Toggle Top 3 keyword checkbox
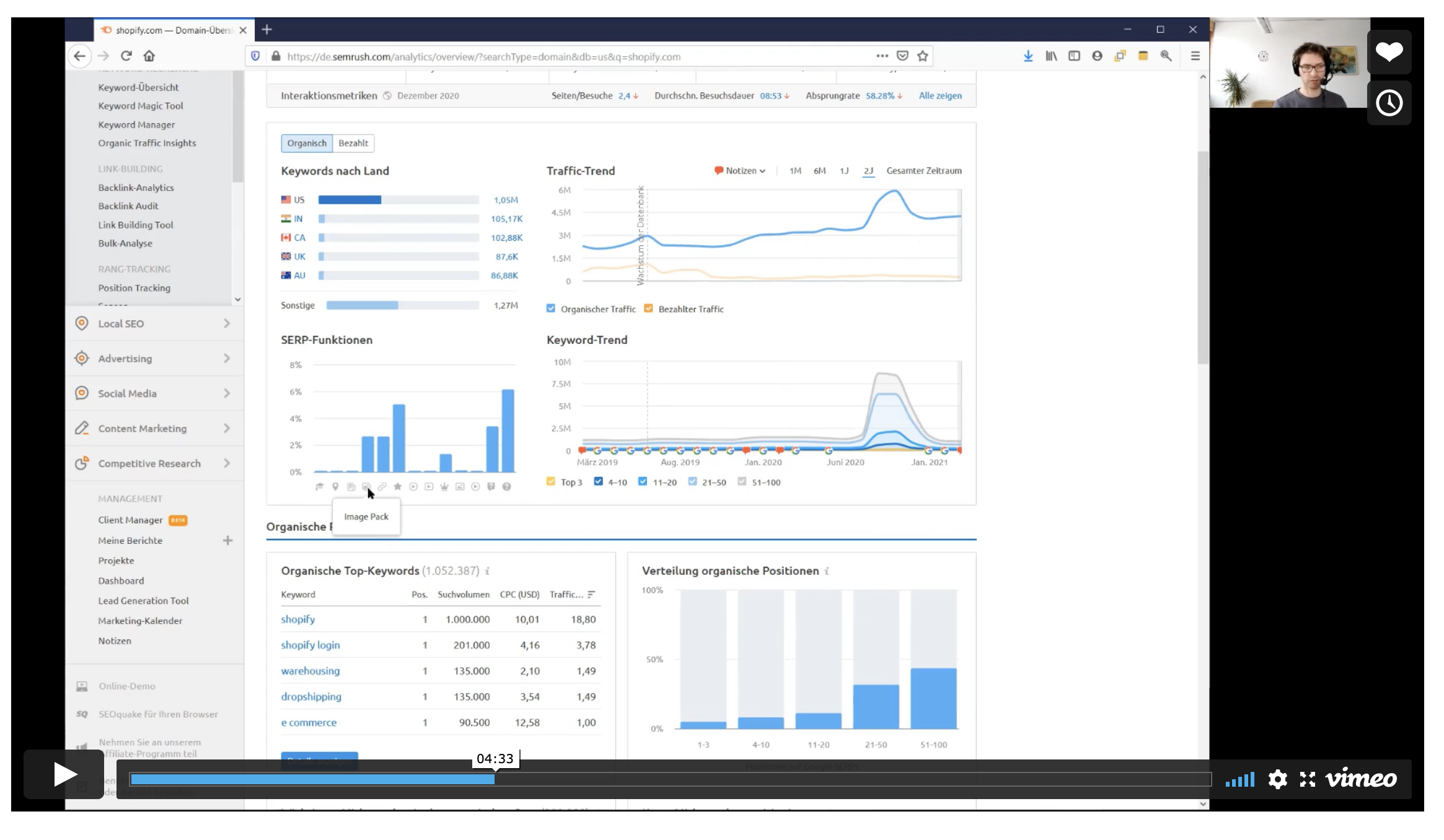1444x840 pixels. tap(551, 481)
